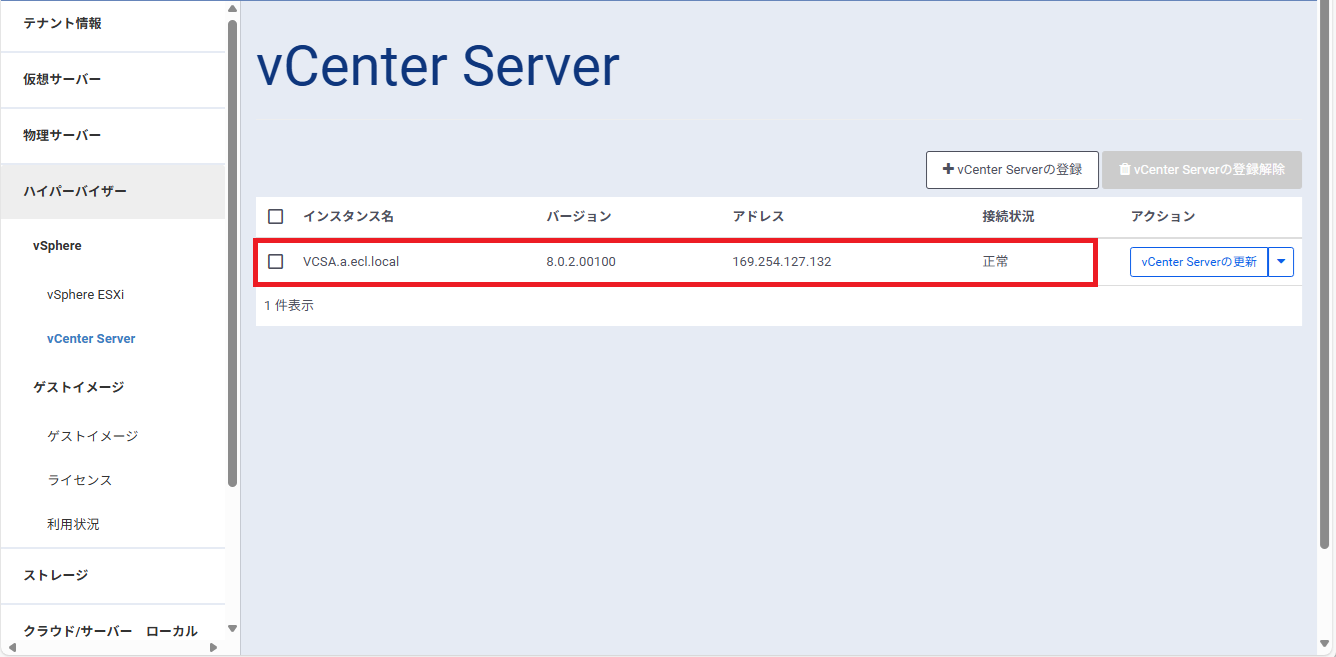
Task: Open クラウド/サーバー ローカル sidebar section
Action: pyautogui.click(x=113, y=632)
